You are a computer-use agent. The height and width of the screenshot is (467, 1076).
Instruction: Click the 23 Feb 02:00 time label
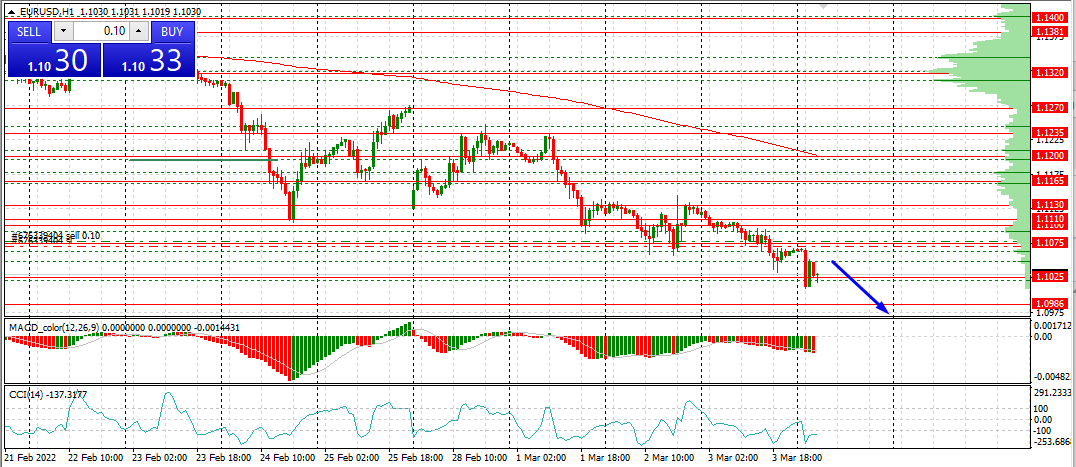click(x=159, y=457)
